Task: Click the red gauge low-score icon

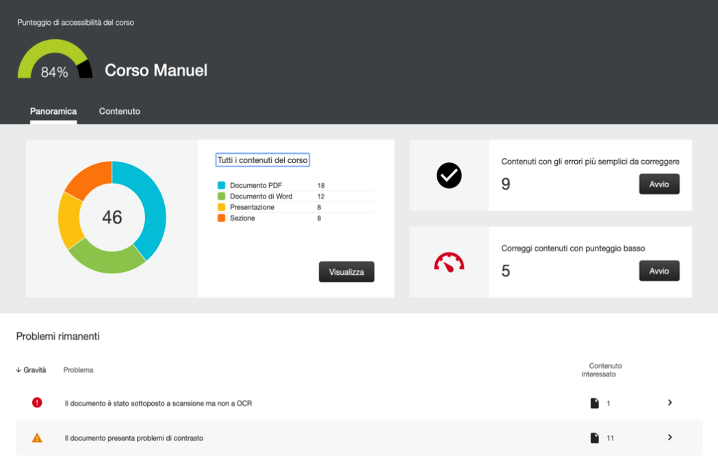Action: (x=449, y=263)
